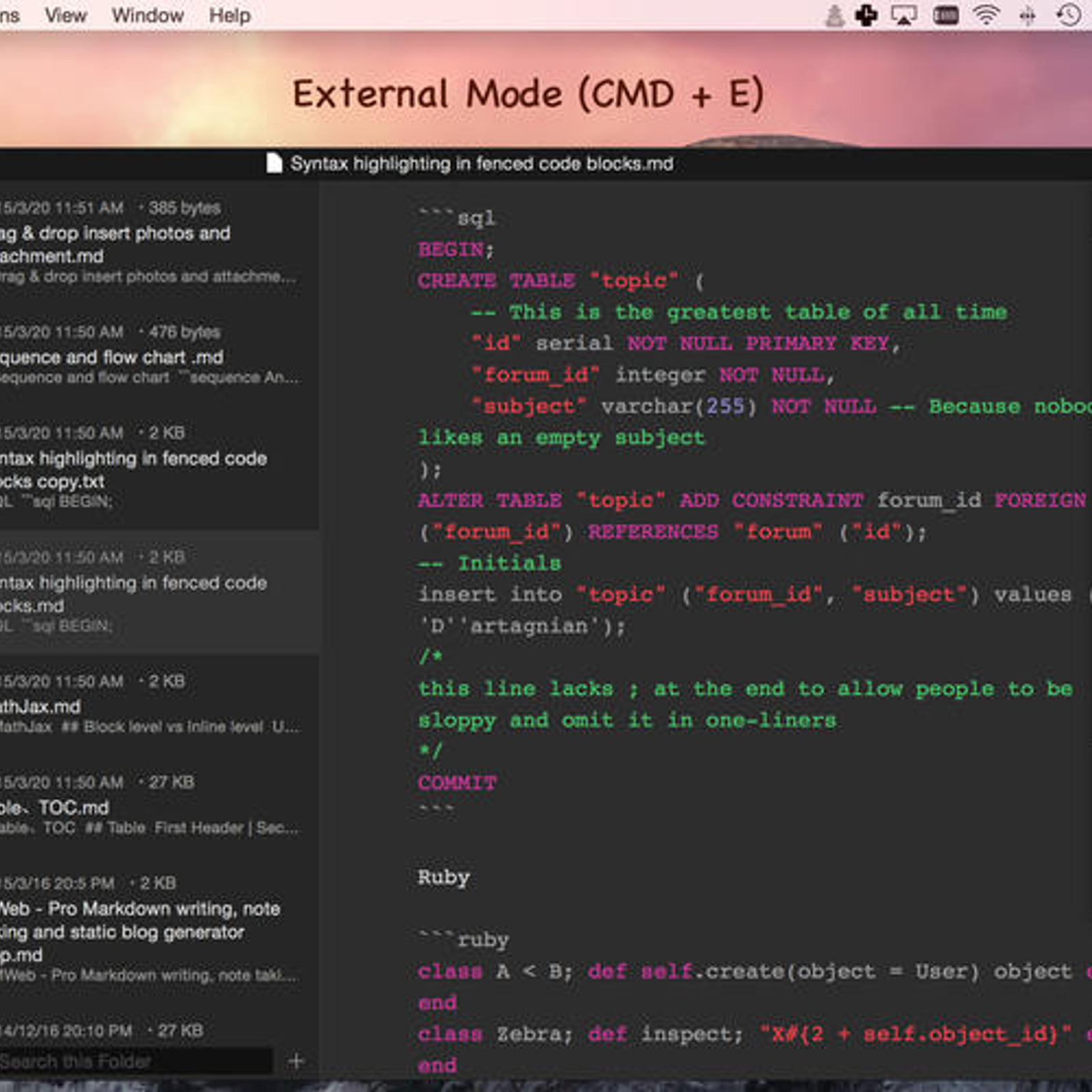Open the Window menu
1092x1092 pixels.
[147, 15]
